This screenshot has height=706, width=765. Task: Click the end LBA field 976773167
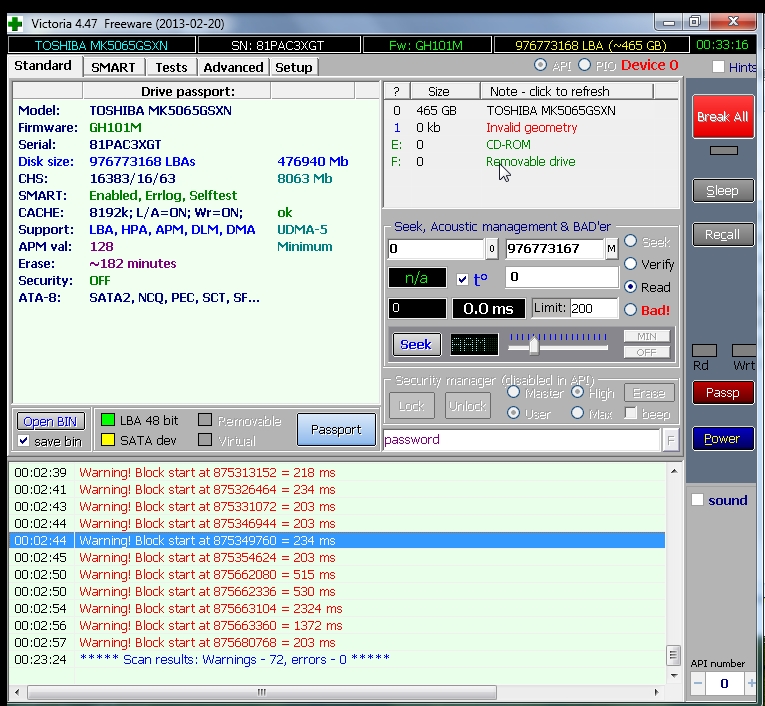[x=555, y=249]
